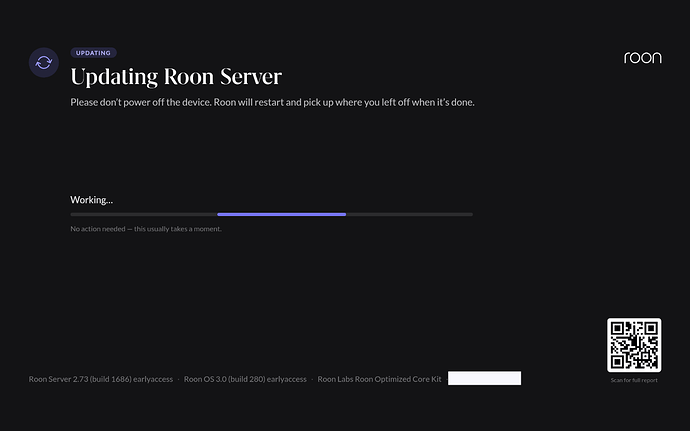
Task: Click the 'Updating Roon Server' heading
Action: point(176,77)
